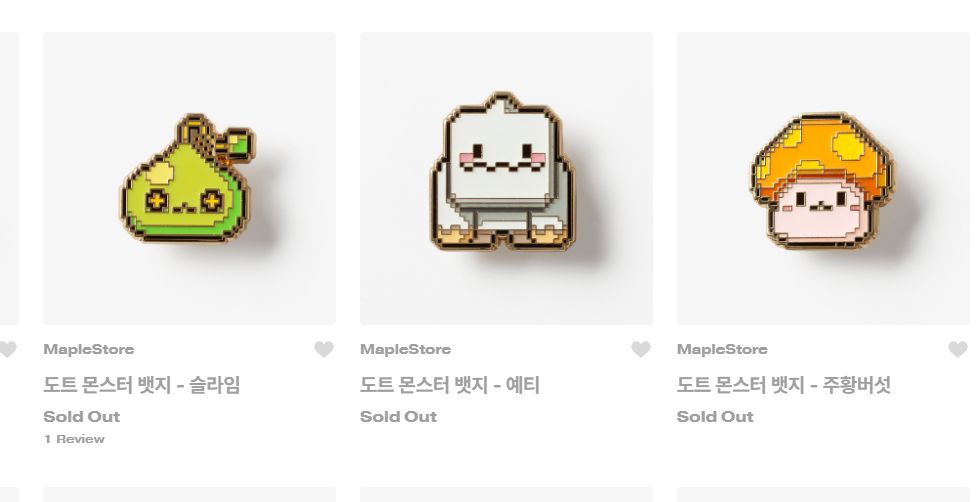The width and height of the screenshot is (976, 502).
Task: Click MapleStore brand above orange mushroom badge
Action: coord(723,349)
